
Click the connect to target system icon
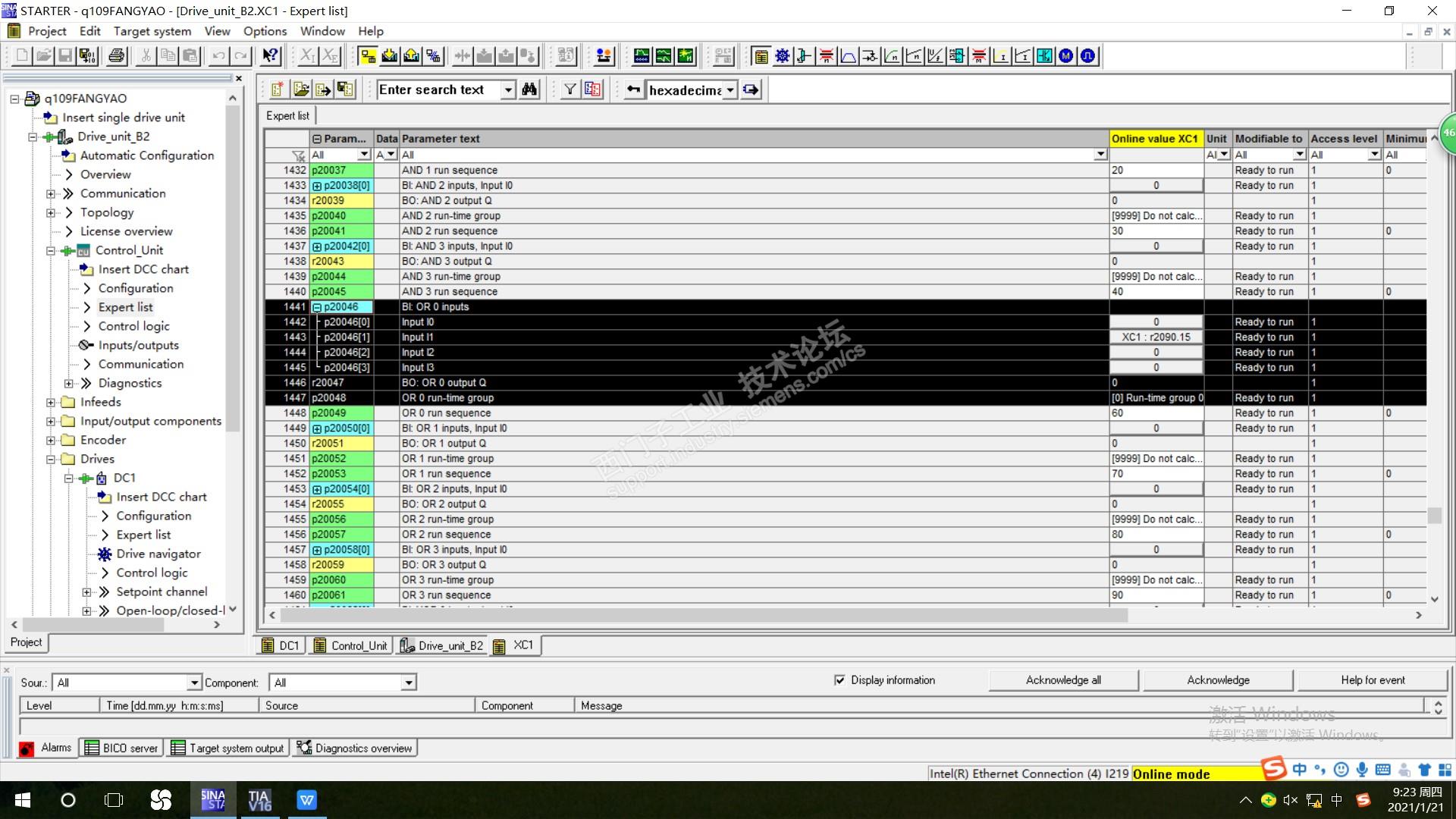pyautogui.click(x=368, y=56)
